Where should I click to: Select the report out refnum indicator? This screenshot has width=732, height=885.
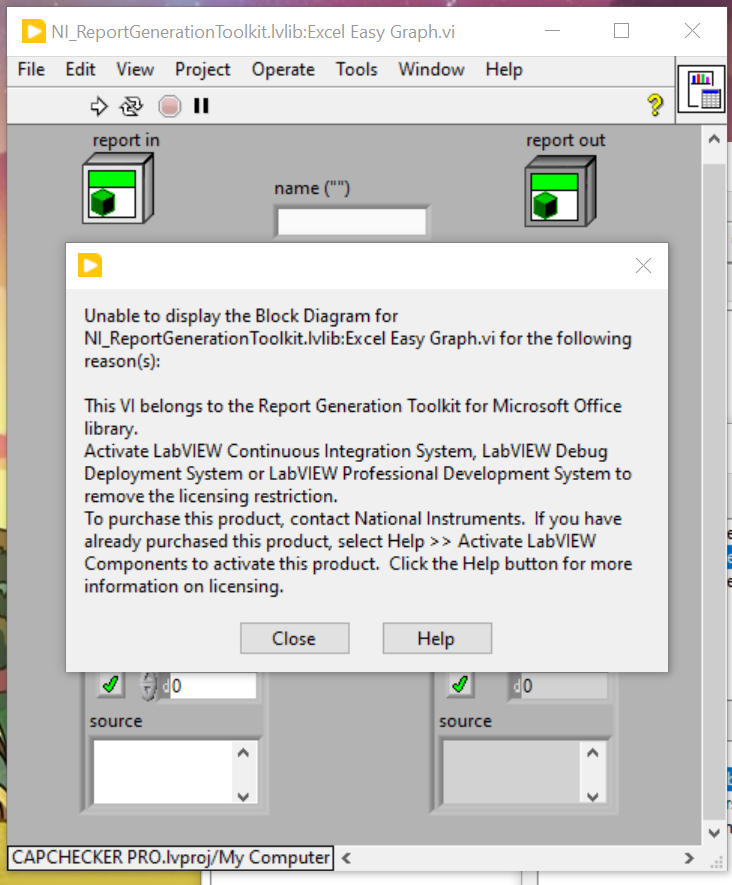click(x=560, y=192)
